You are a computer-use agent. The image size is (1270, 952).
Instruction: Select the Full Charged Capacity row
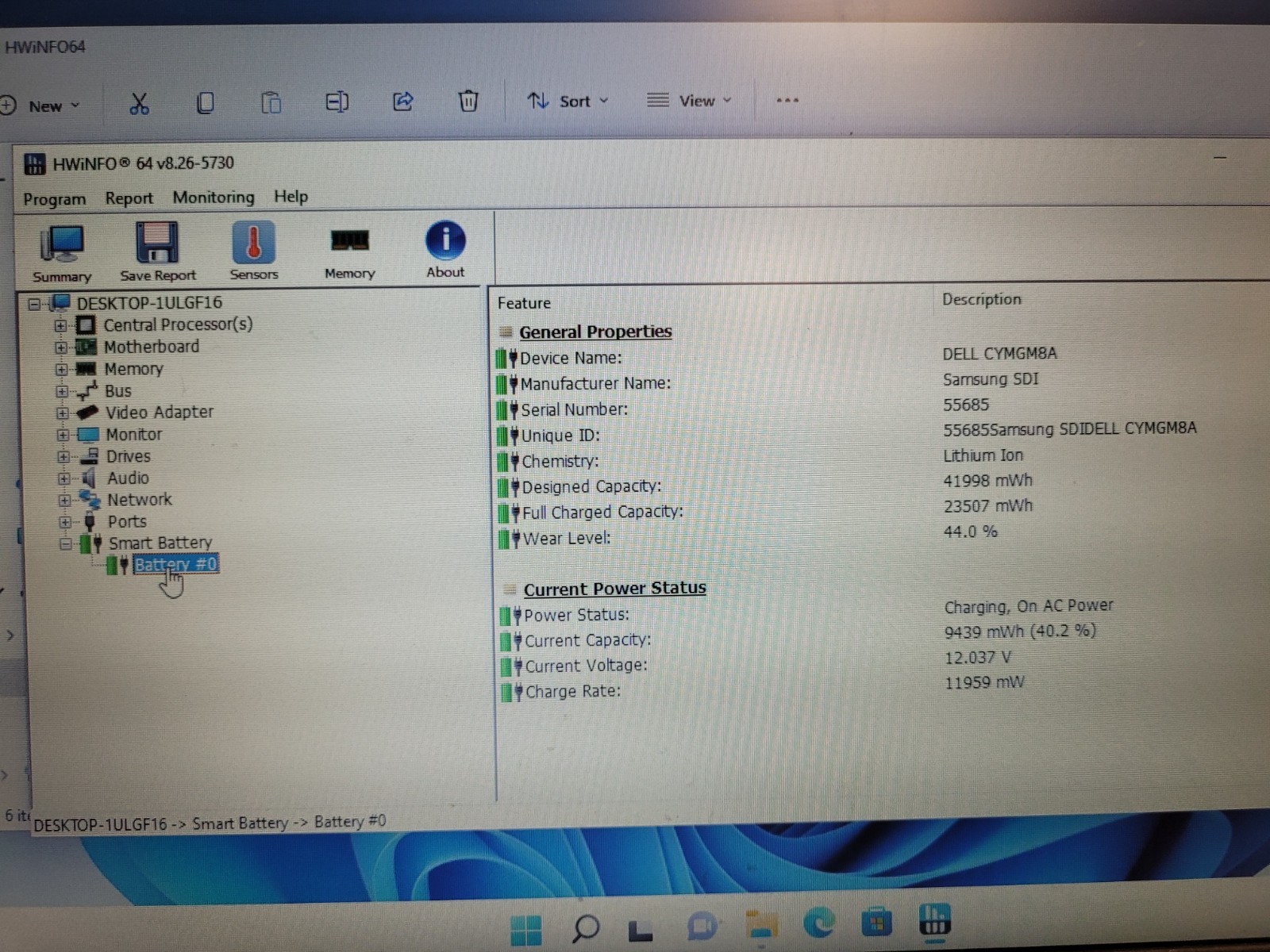pos(881,509)
